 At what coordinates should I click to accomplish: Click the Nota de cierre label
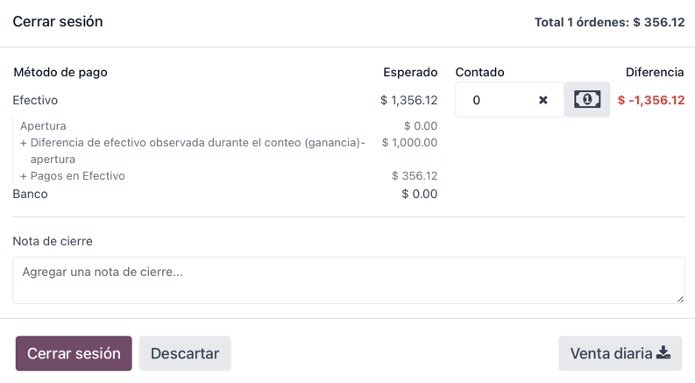point(52,241)
